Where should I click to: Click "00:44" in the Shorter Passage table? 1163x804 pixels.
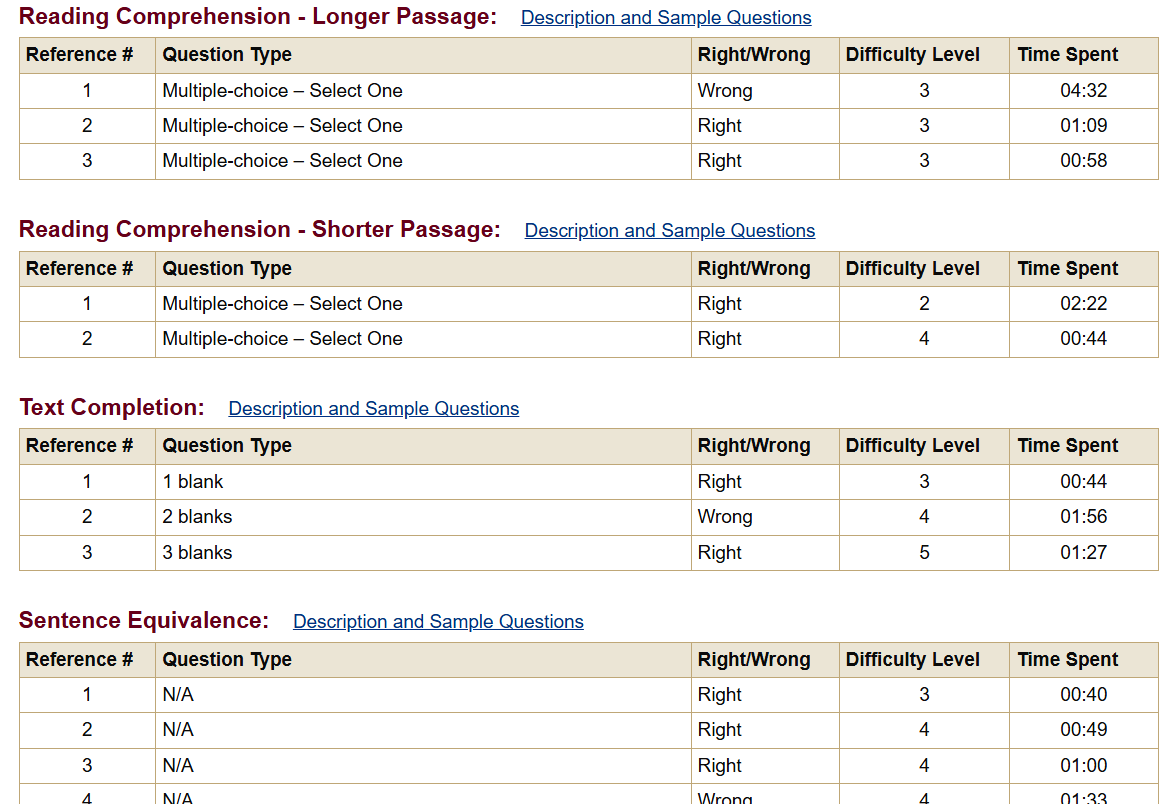(x=1084, y=338)
